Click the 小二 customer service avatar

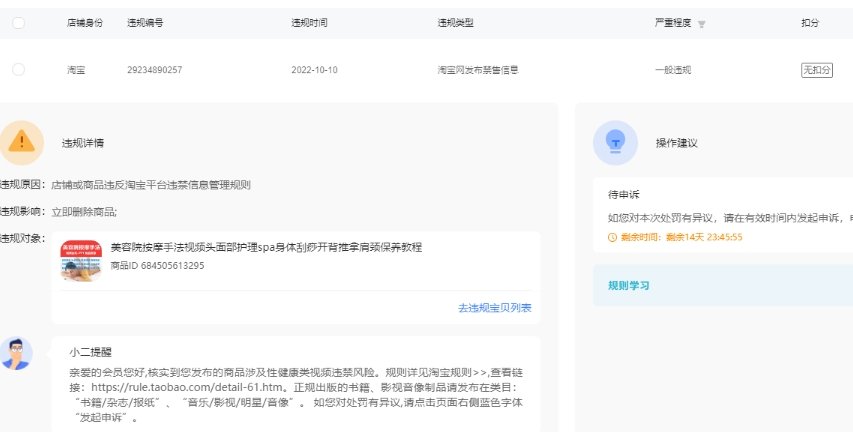pos(16,353)
